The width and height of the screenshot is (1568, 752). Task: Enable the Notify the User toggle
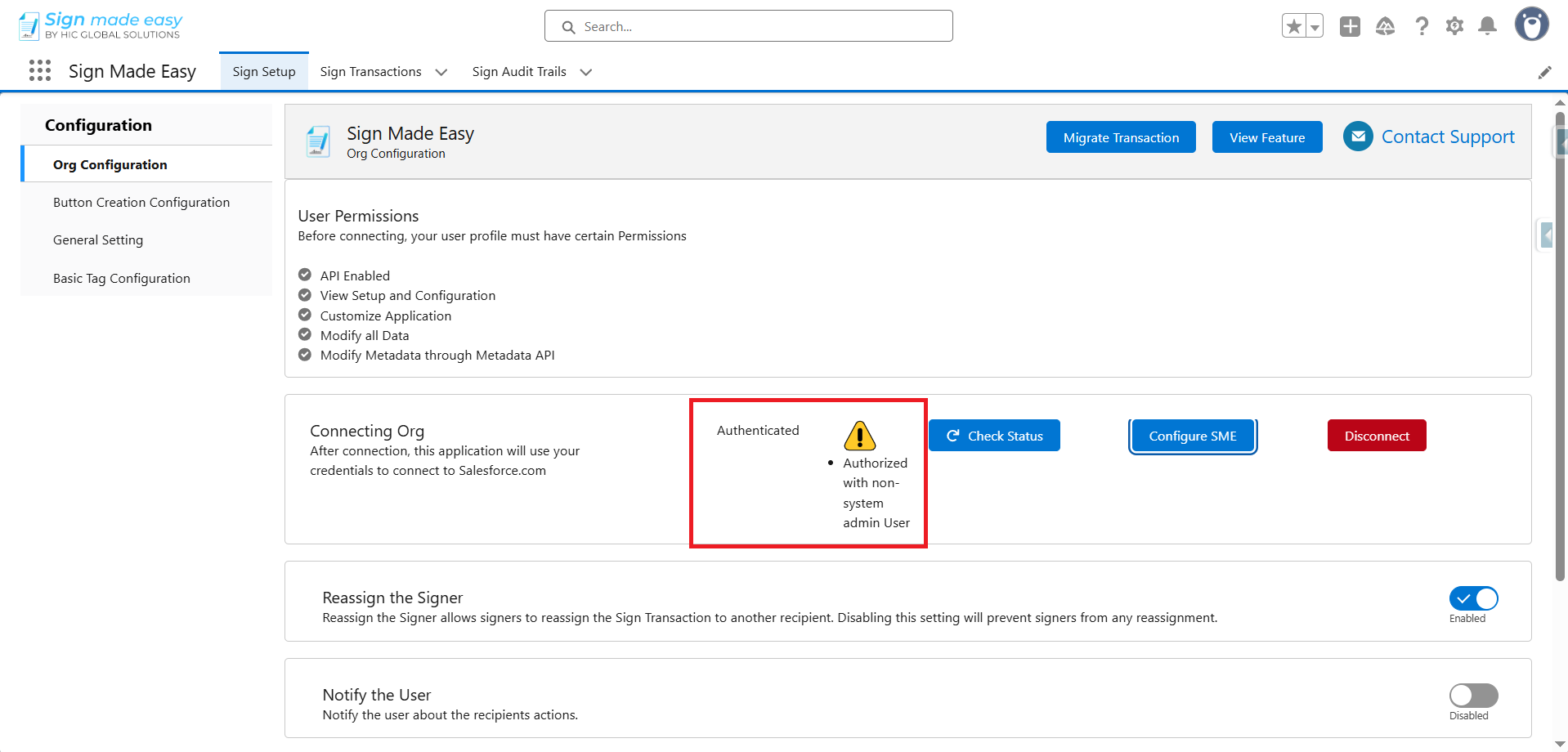1473,696
